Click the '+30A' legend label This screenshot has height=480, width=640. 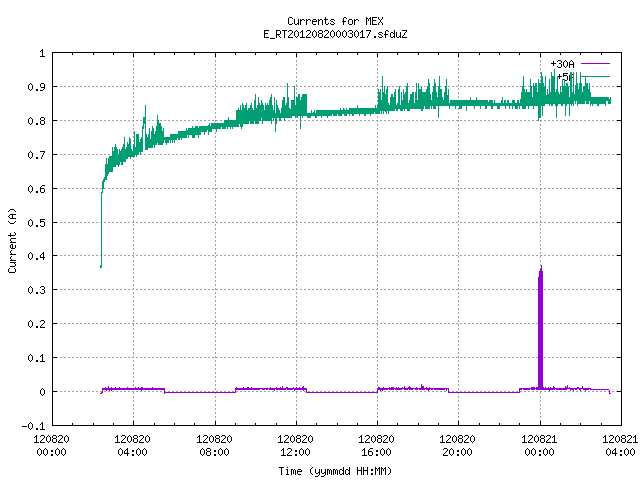[562, 64]
